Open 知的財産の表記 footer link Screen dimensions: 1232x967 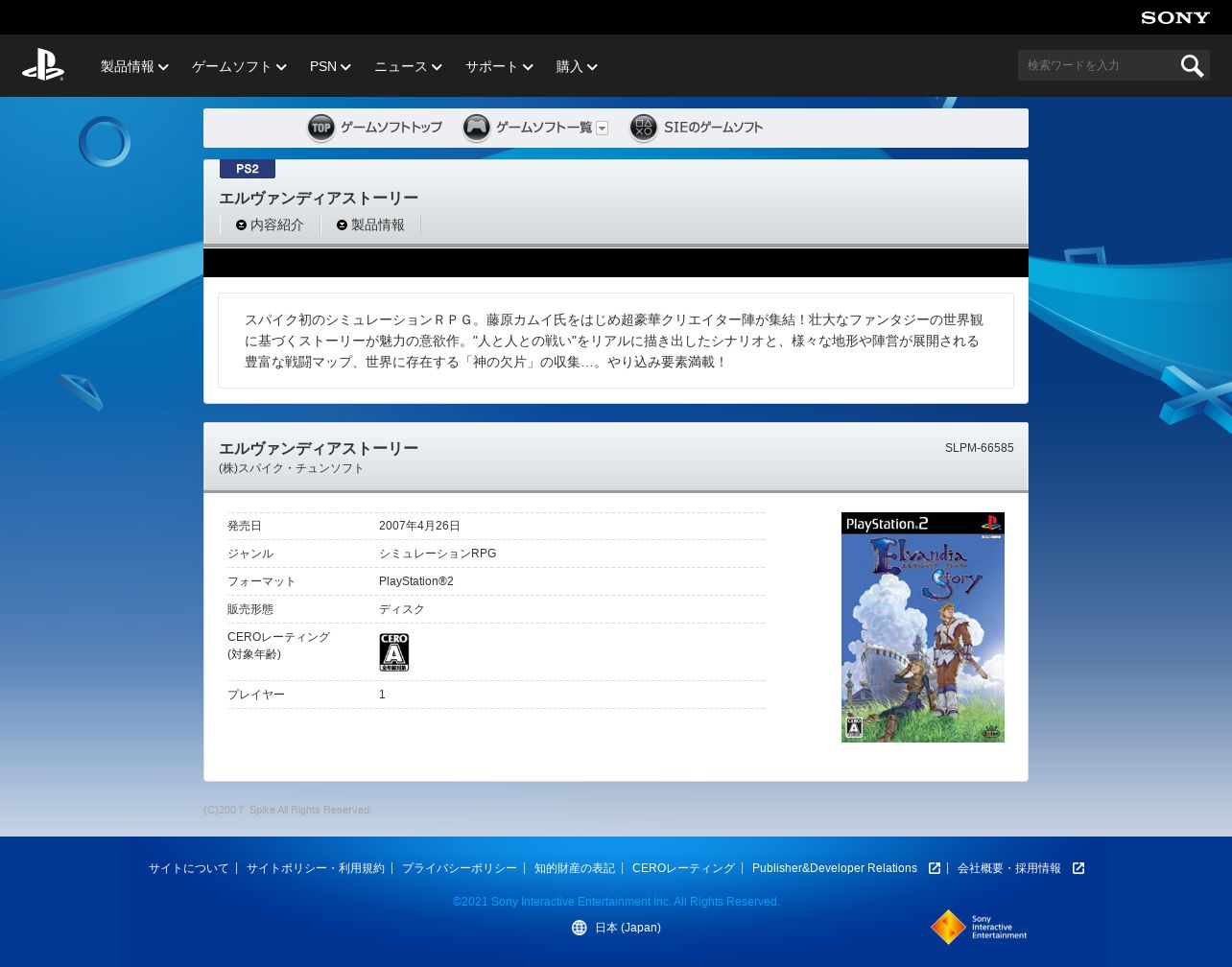[575, 868]
